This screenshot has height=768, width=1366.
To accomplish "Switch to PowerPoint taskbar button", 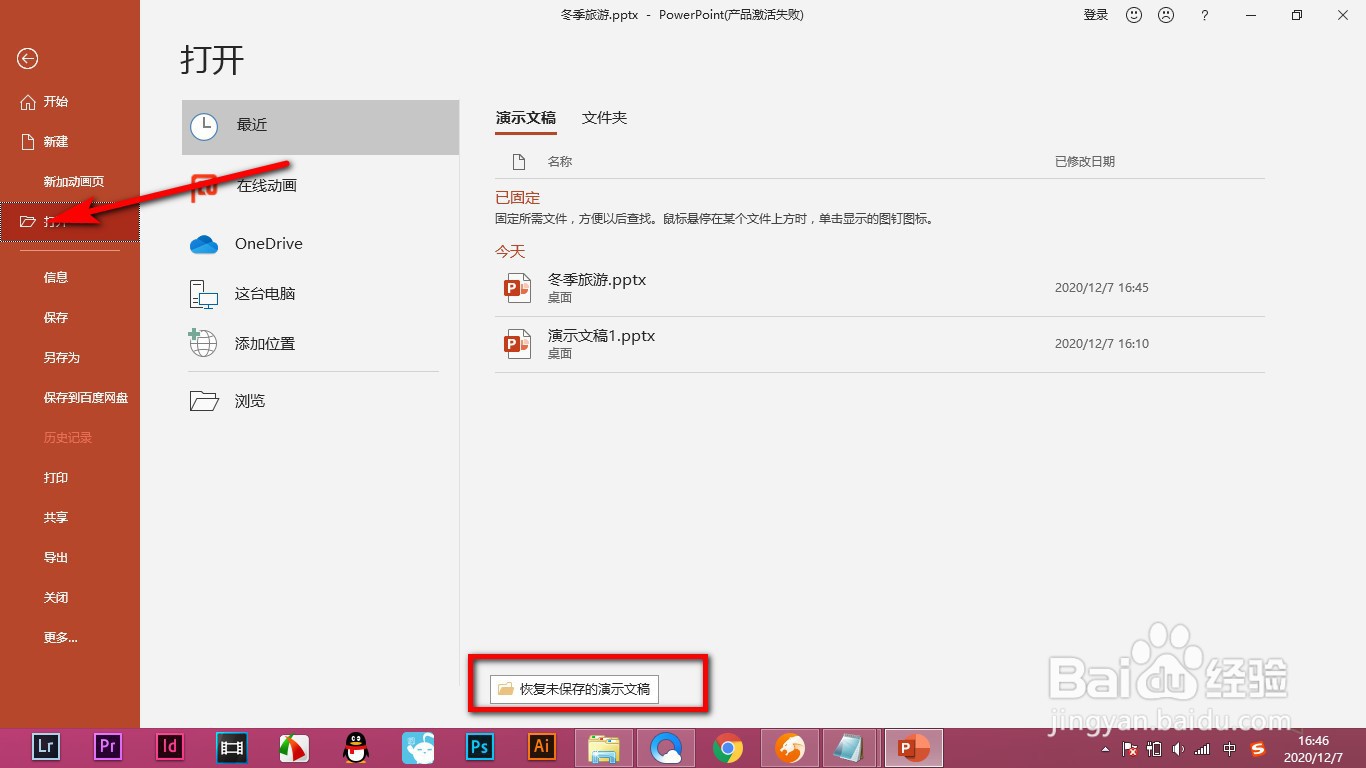I will coord(914,748).
